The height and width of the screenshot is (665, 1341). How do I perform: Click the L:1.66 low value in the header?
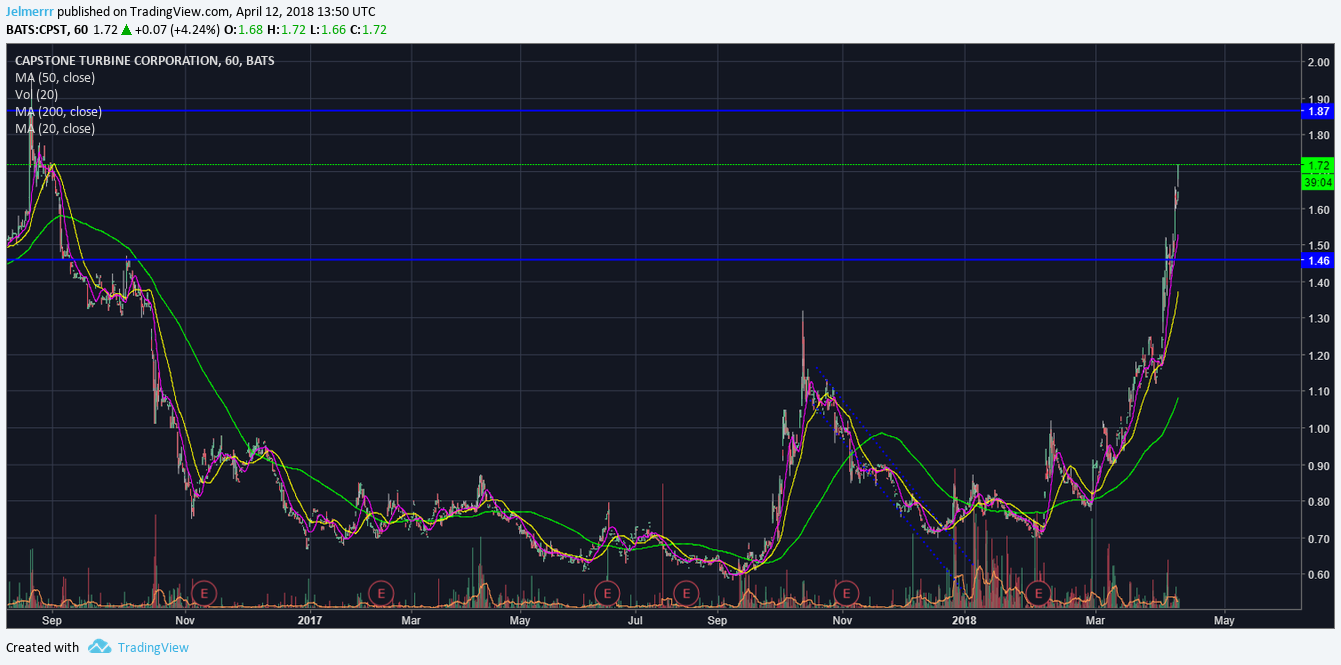326,30
